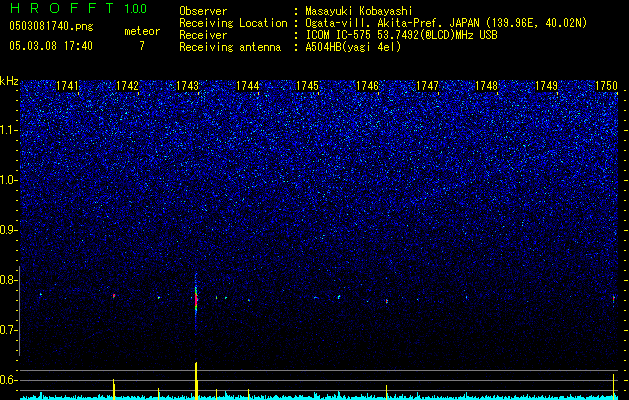Click the strong red meteor echo near 1743
This screenshot has width=629, height=400.
click(x=196, y=300)
